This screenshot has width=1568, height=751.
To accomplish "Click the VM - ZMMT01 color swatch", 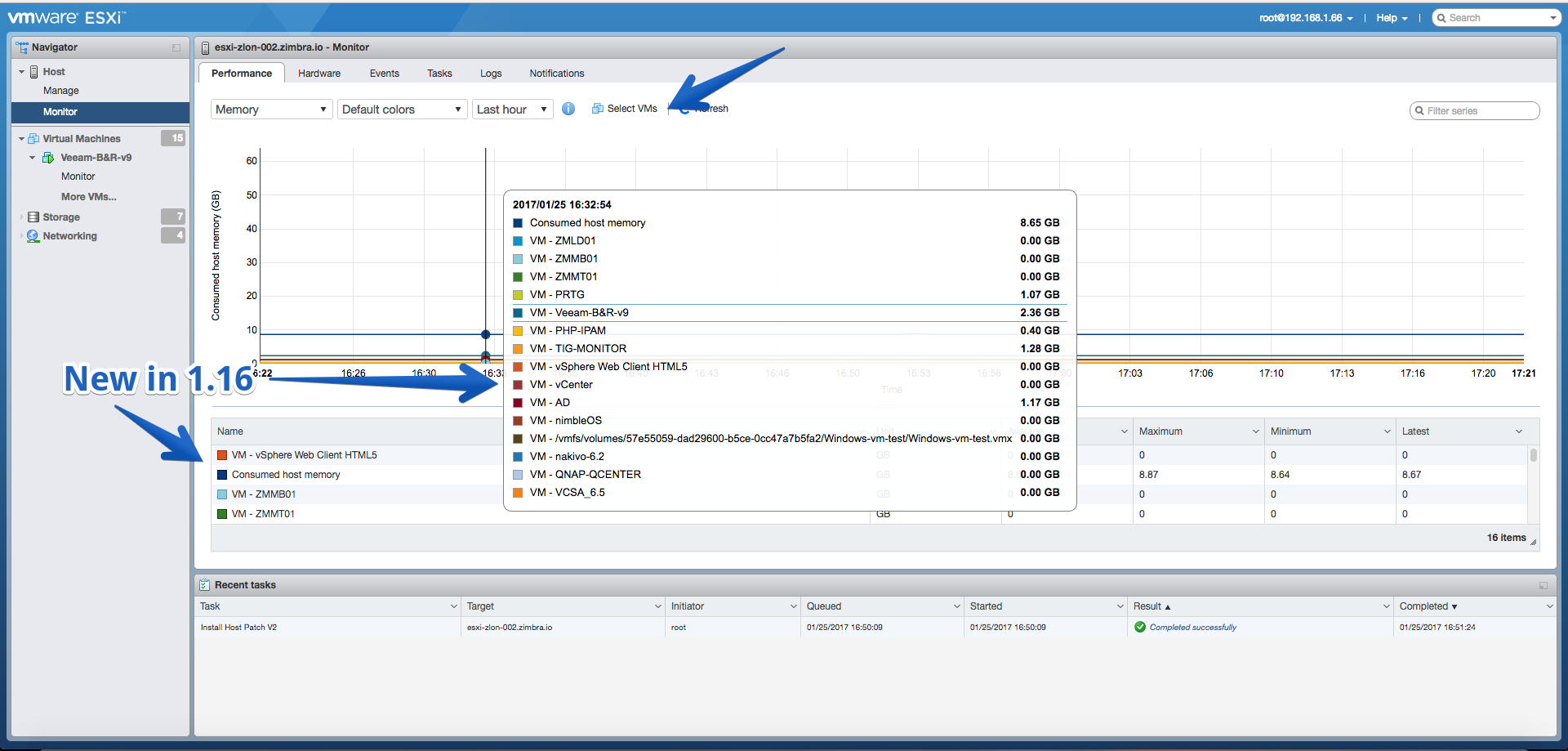I will coord(222,514).
